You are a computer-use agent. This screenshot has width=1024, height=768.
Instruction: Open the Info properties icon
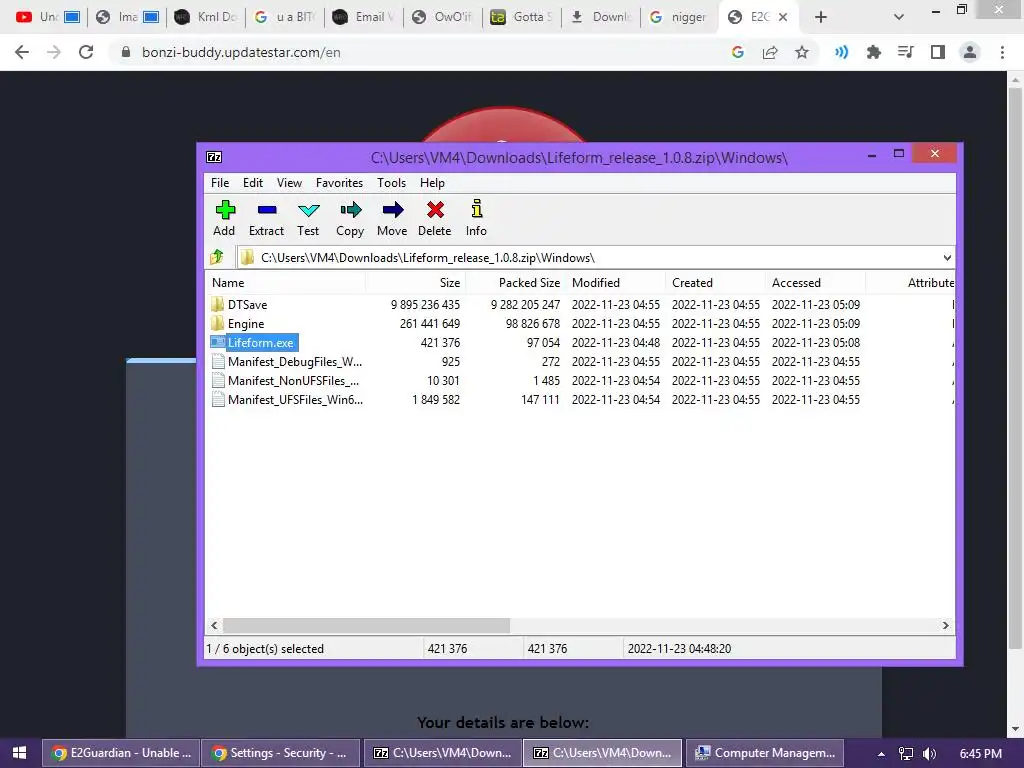(x=477, y=209)
